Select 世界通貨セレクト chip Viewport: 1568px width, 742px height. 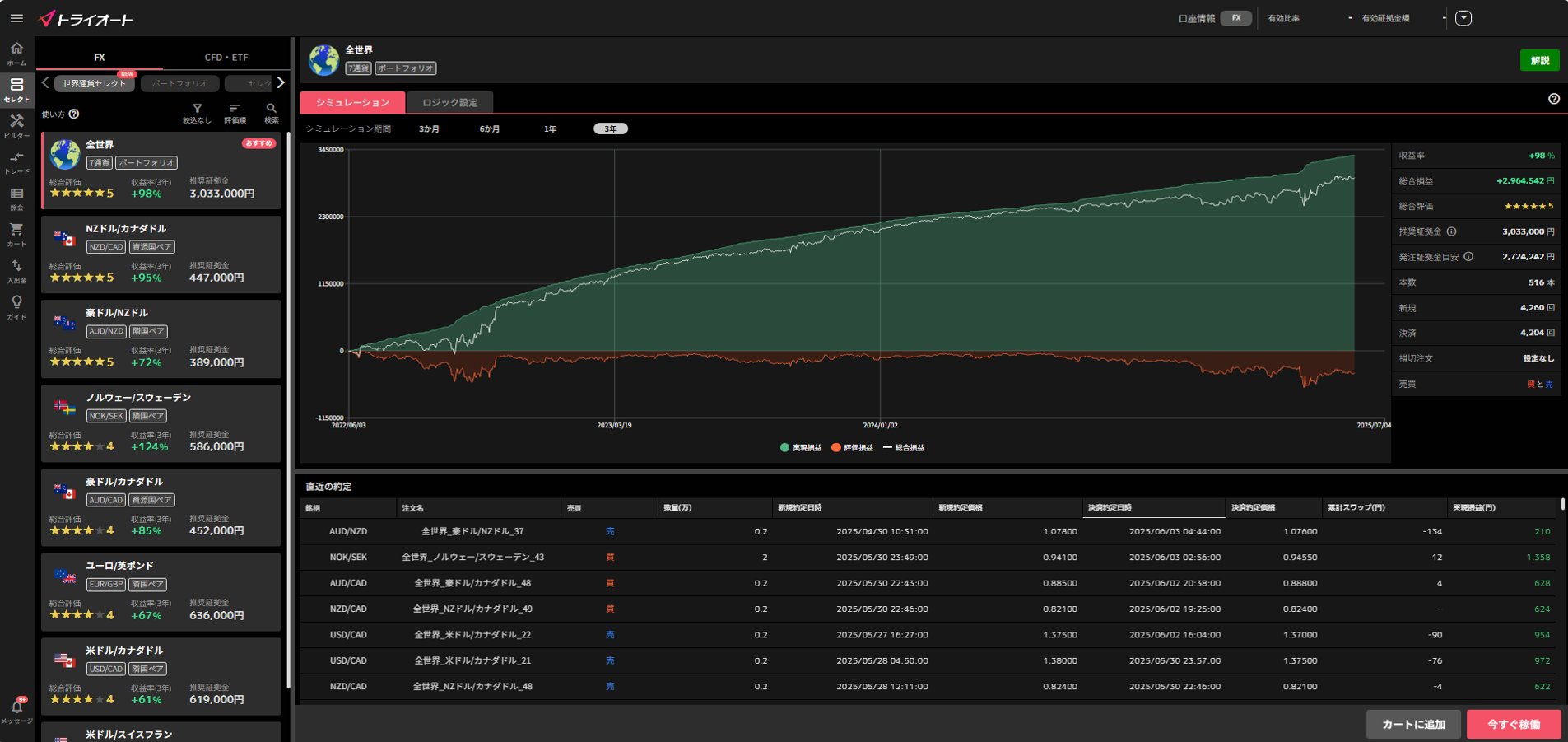95,83
